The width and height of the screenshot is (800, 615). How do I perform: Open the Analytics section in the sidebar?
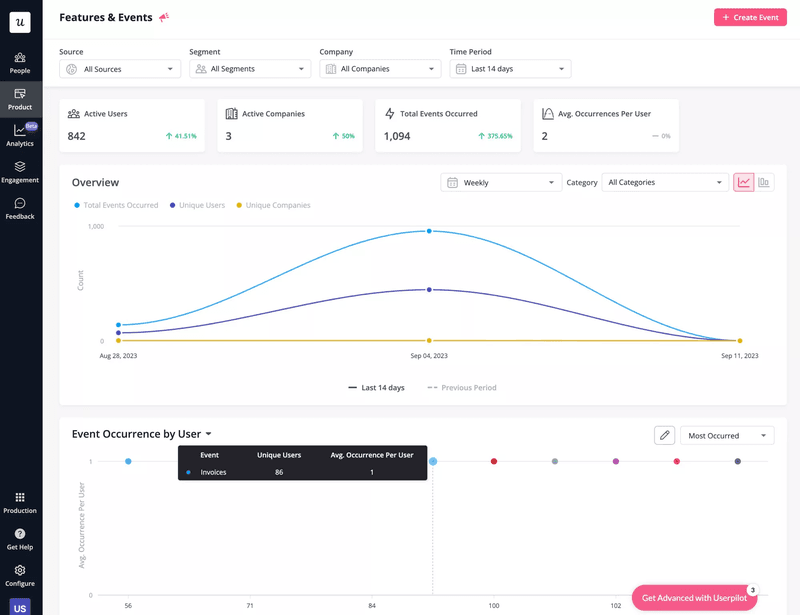[x=19, y=135]
